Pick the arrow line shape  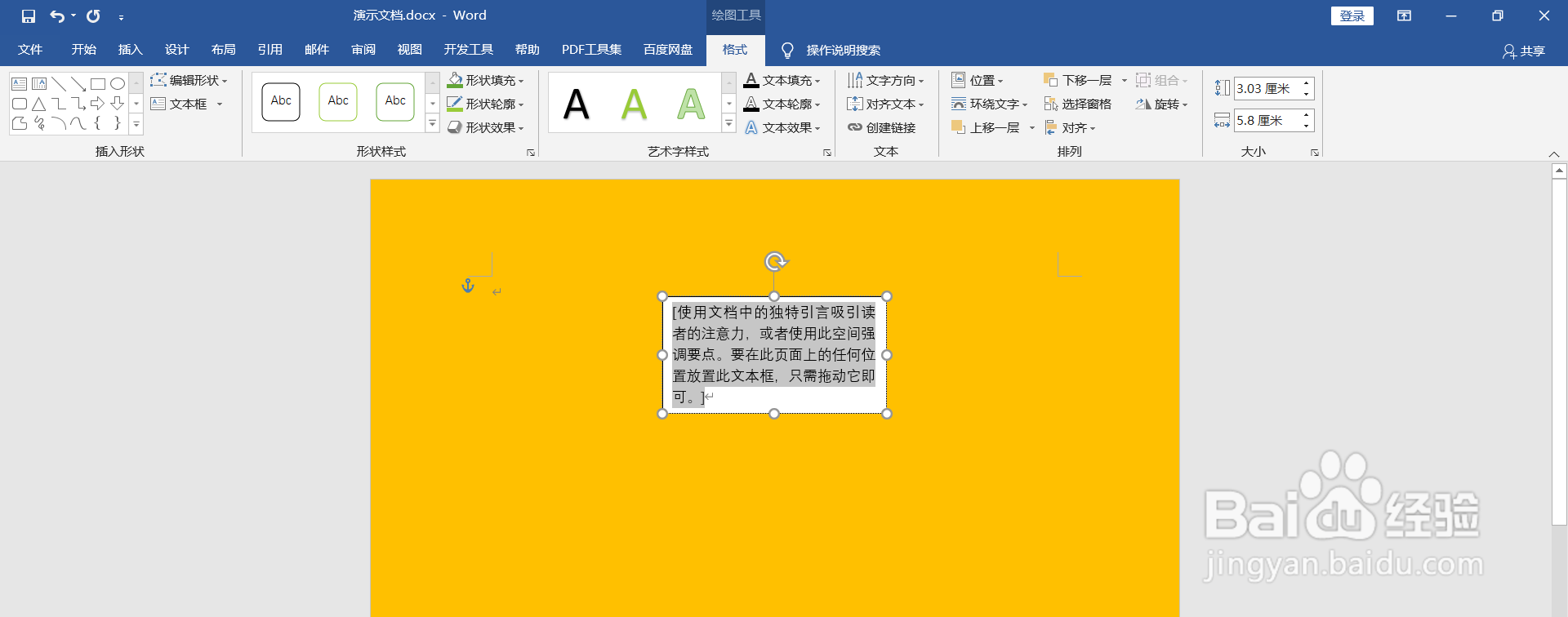[x=78, y=83]
